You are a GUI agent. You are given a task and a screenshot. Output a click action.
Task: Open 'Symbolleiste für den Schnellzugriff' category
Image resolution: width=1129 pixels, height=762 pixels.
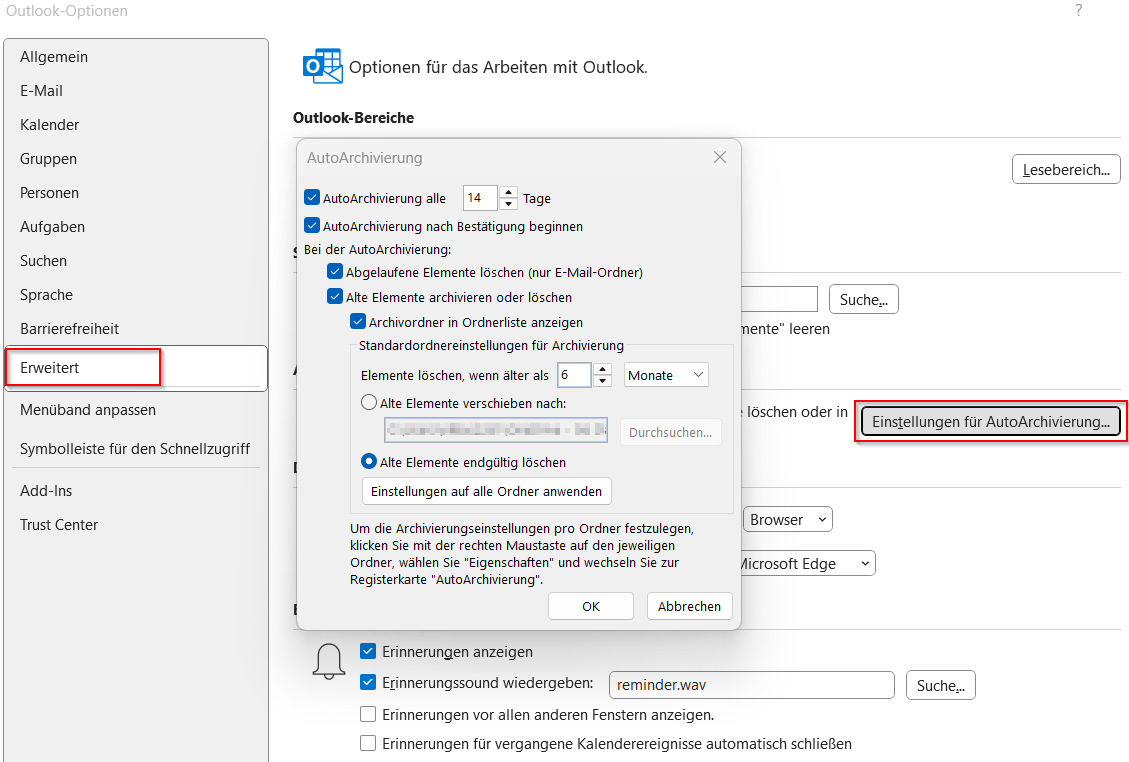coord(135,449)
